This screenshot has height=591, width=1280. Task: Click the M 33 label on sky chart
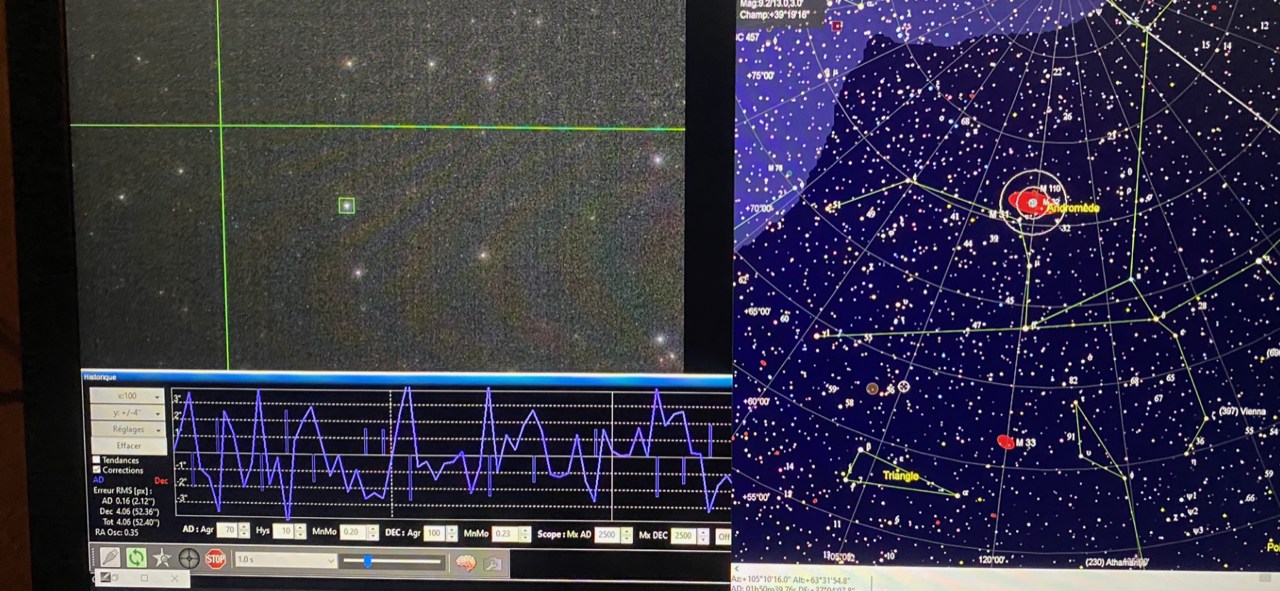pyautogui.click(x=1025, y=444)
